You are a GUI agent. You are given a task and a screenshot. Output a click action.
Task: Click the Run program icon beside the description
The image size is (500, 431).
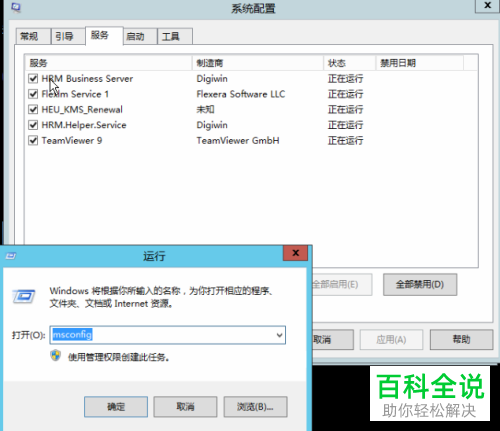pyautogui.click(x=23, y=296)
